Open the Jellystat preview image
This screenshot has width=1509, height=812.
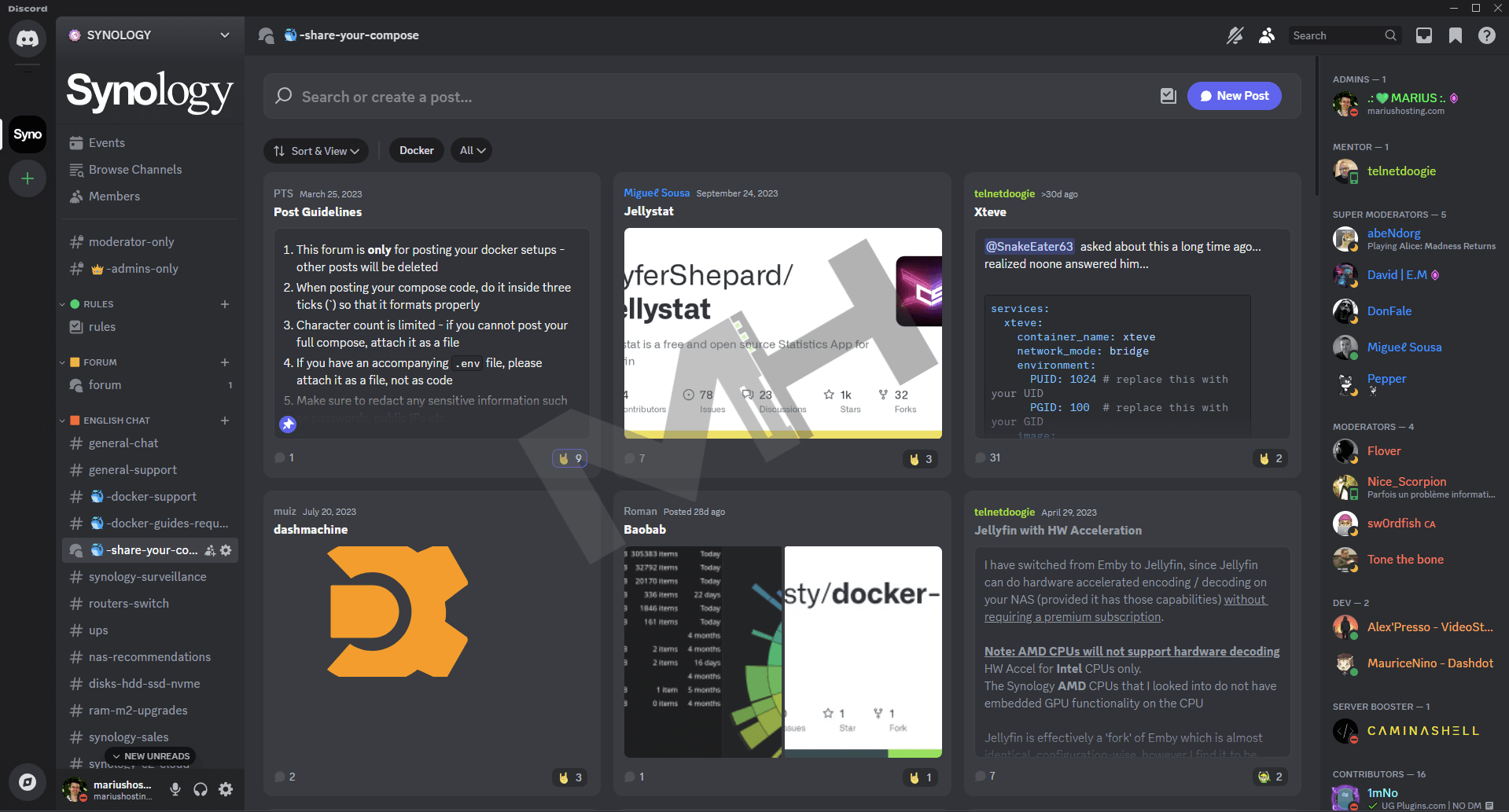coord(783,333)
